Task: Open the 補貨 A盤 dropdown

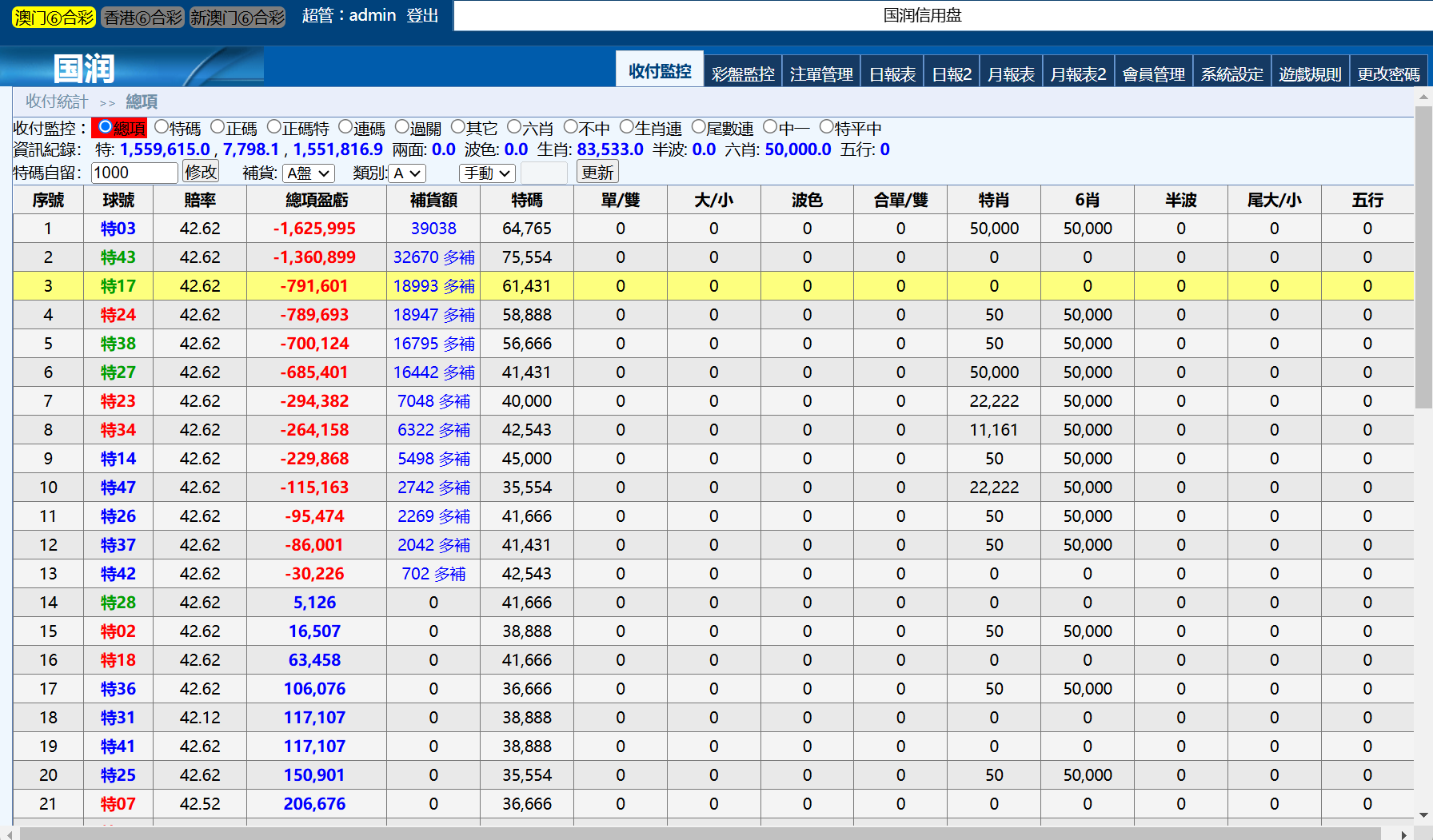Action: [309, 173]
